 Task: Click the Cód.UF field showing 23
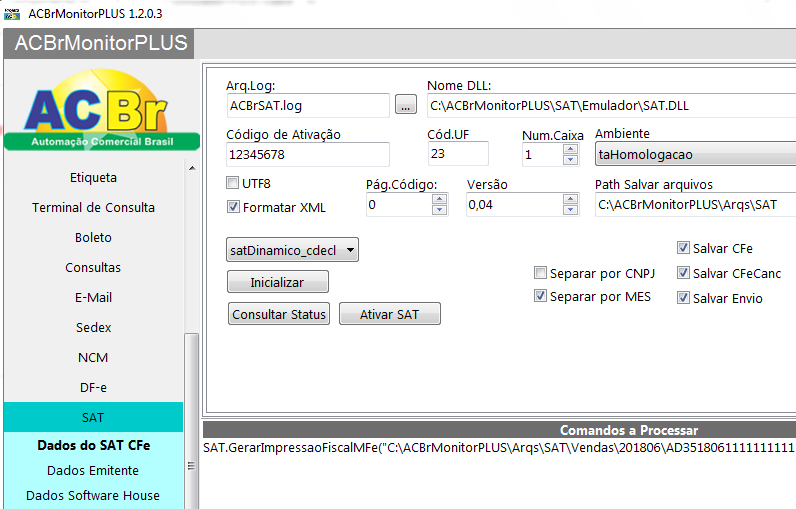[x=458, y=153]
